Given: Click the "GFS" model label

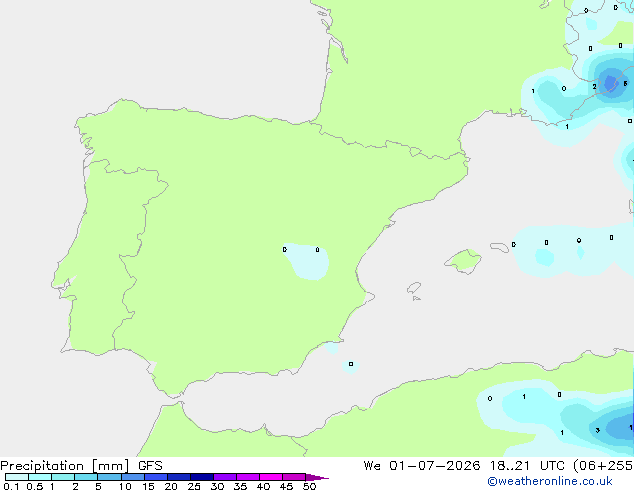Looking at the screenshot, I should 150,466.
